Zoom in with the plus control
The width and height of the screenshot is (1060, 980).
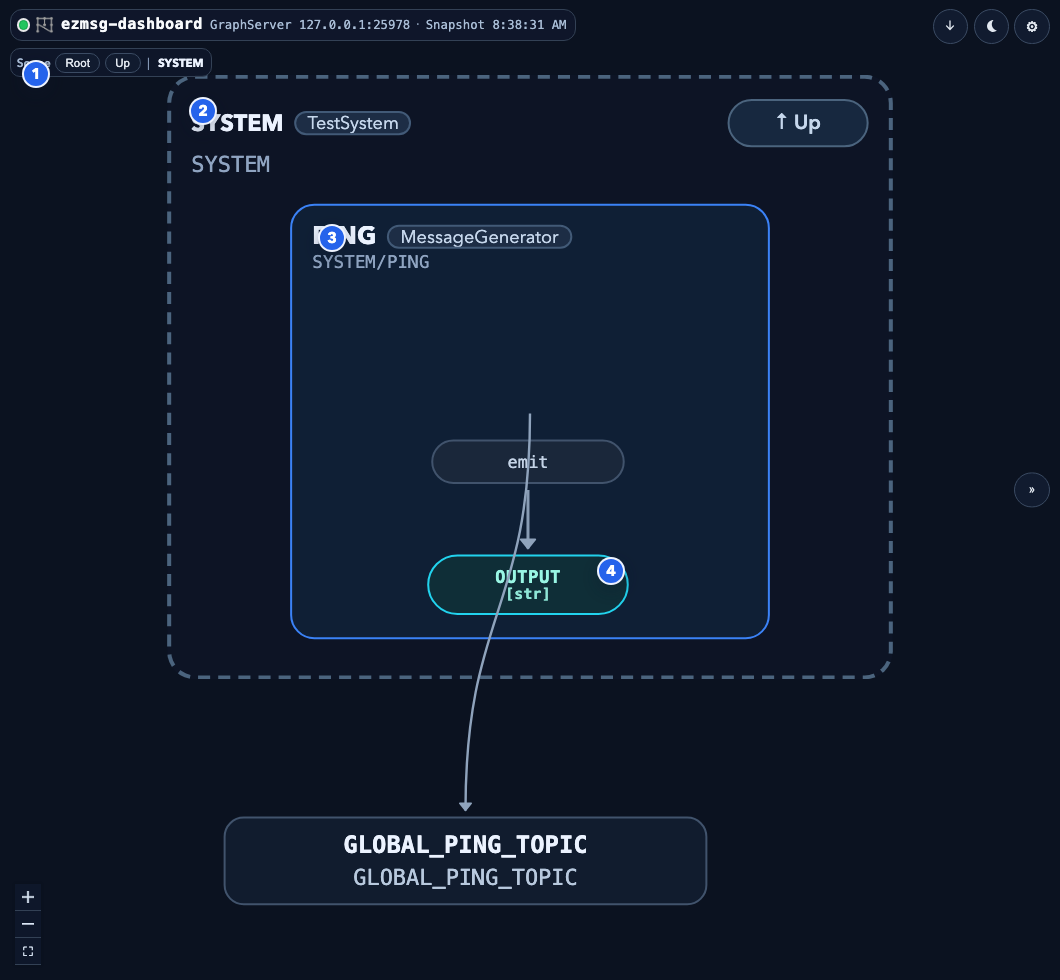click(28, 897)
